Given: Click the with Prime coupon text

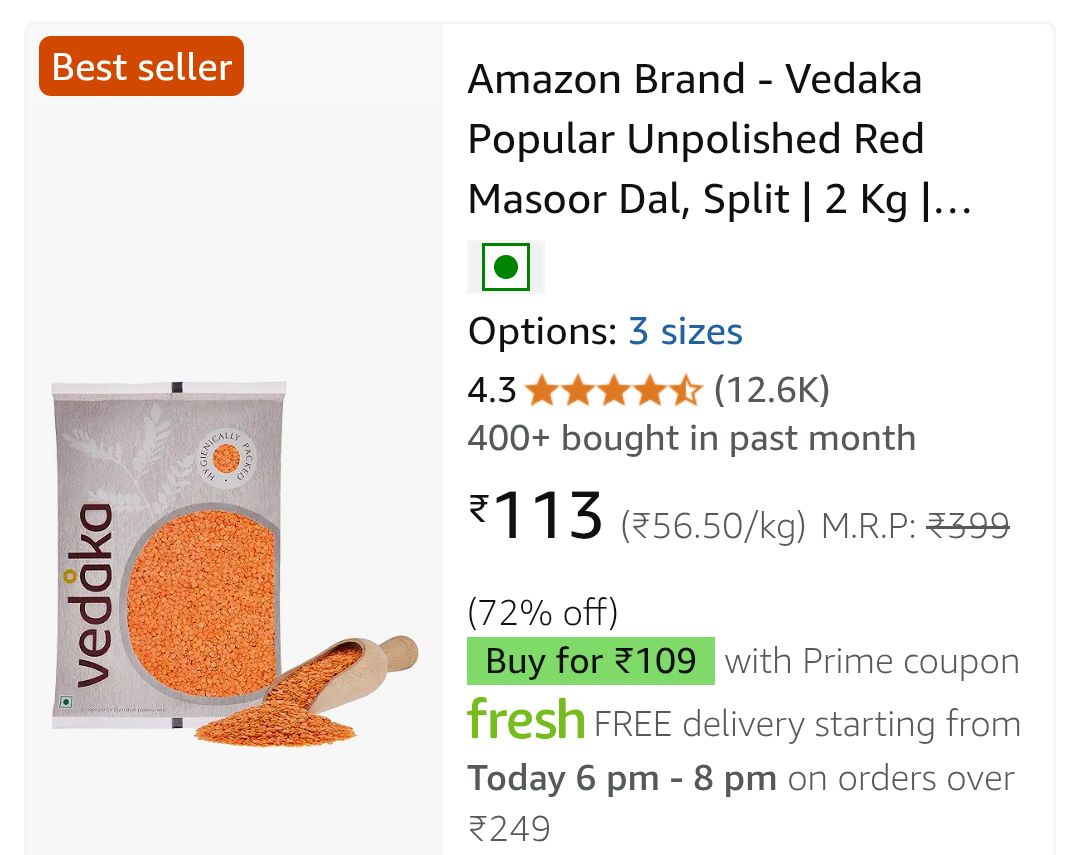Looking at the screenshot, I should 872,661.
